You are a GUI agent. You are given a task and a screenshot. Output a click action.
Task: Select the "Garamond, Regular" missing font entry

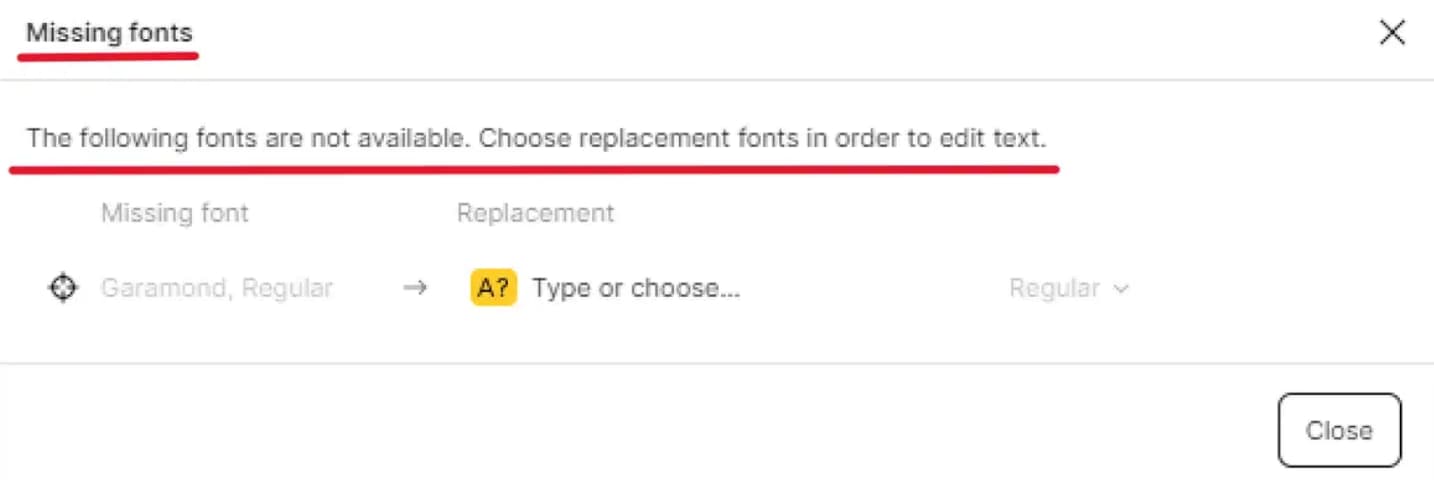click(217, 288)
